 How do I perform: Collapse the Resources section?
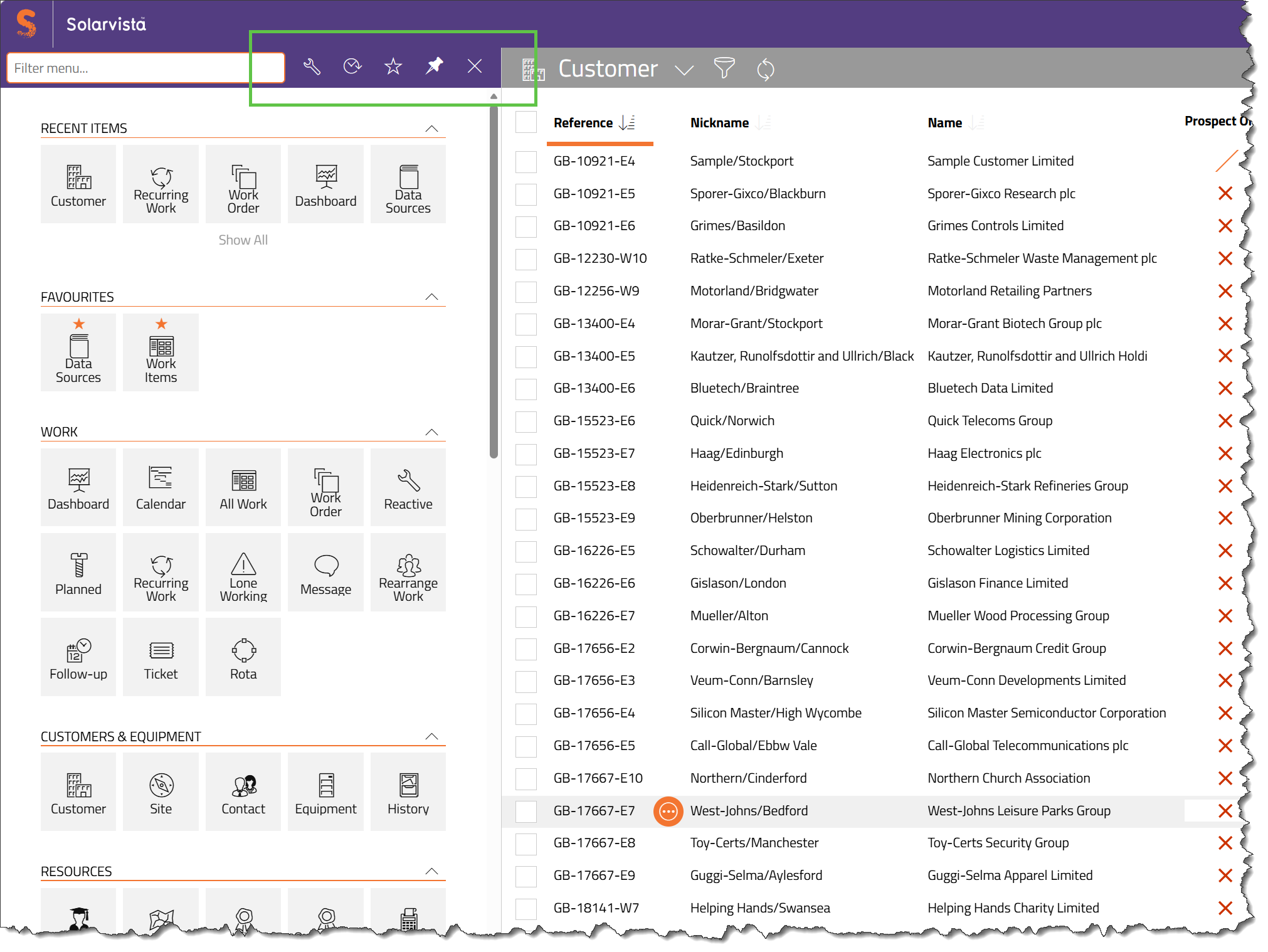[431, 871]
